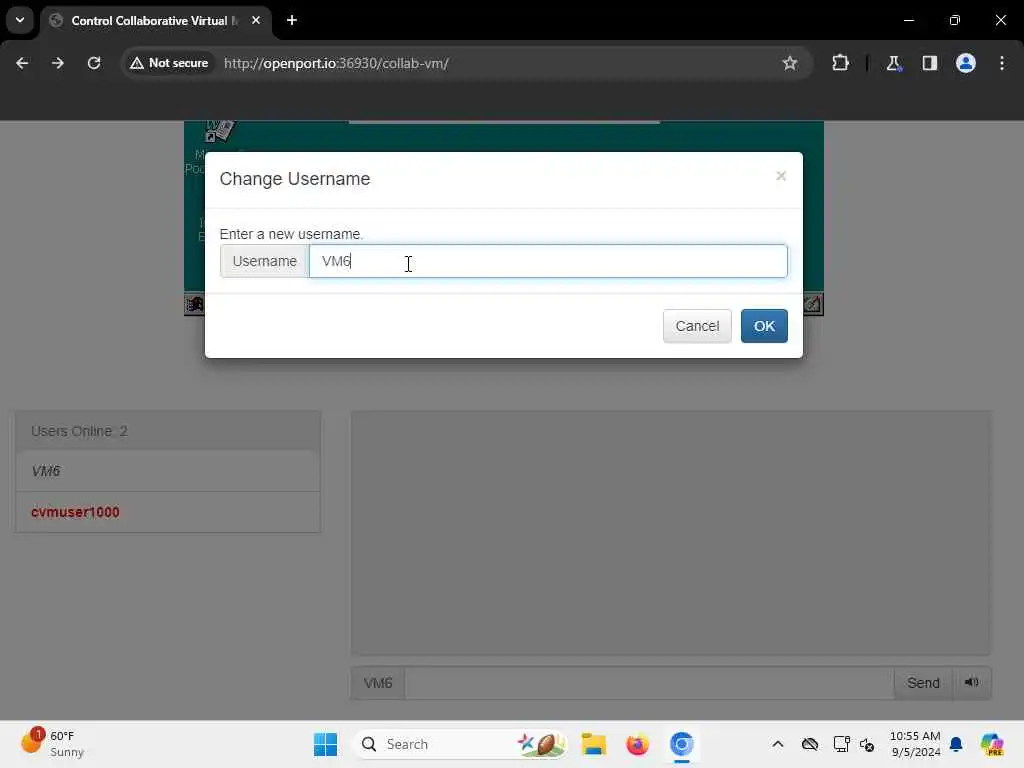Open the taskbar Search box
The image size is (1024, 768).
click(x=460, y=744)
